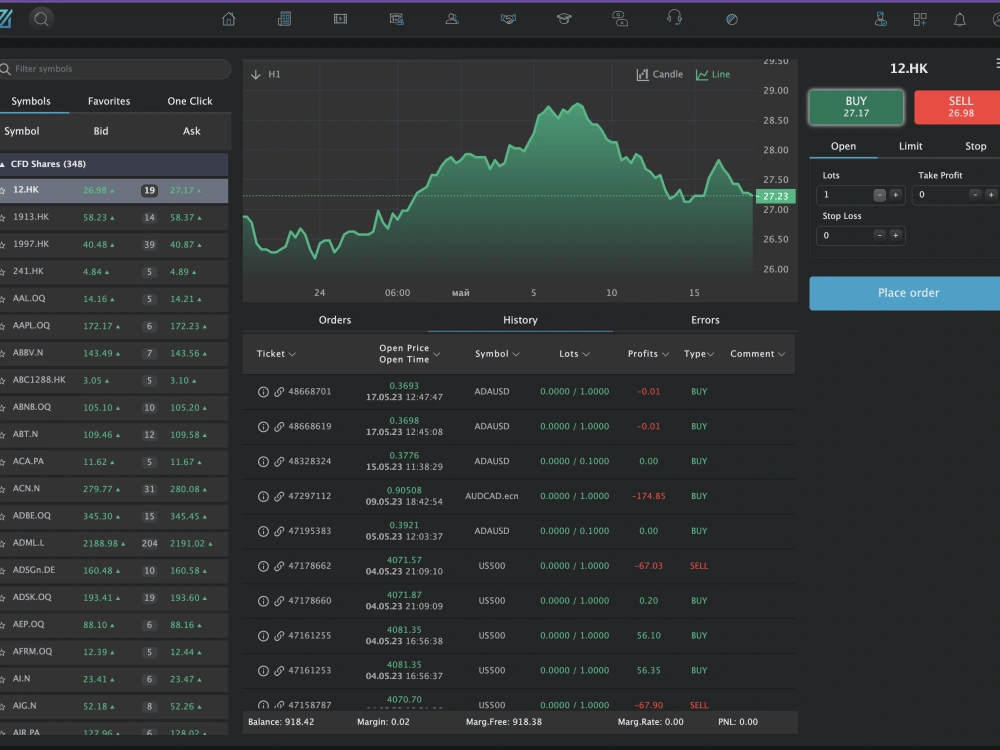Open the Profits column dropdown
Screen dimensions: 1000x750
click(x=665, y=354)
